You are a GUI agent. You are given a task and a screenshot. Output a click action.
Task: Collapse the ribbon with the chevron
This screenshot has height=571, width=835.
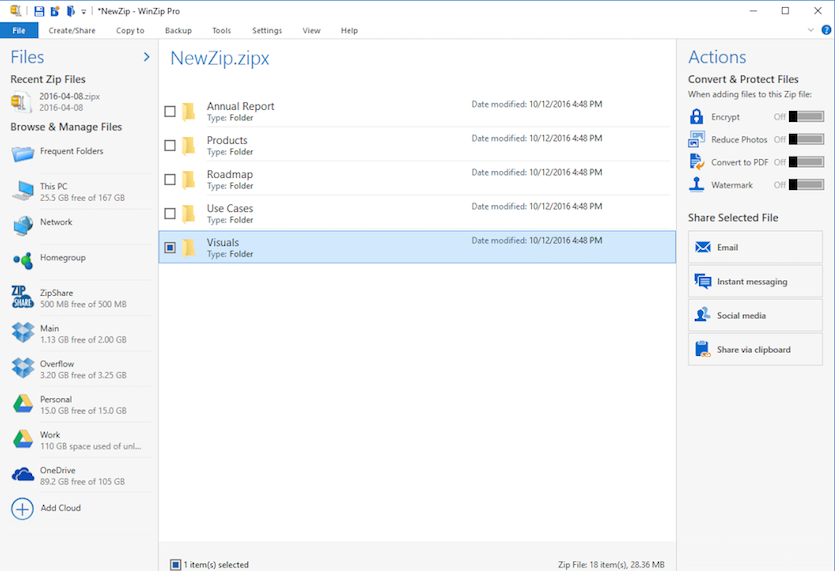point(811,30)
